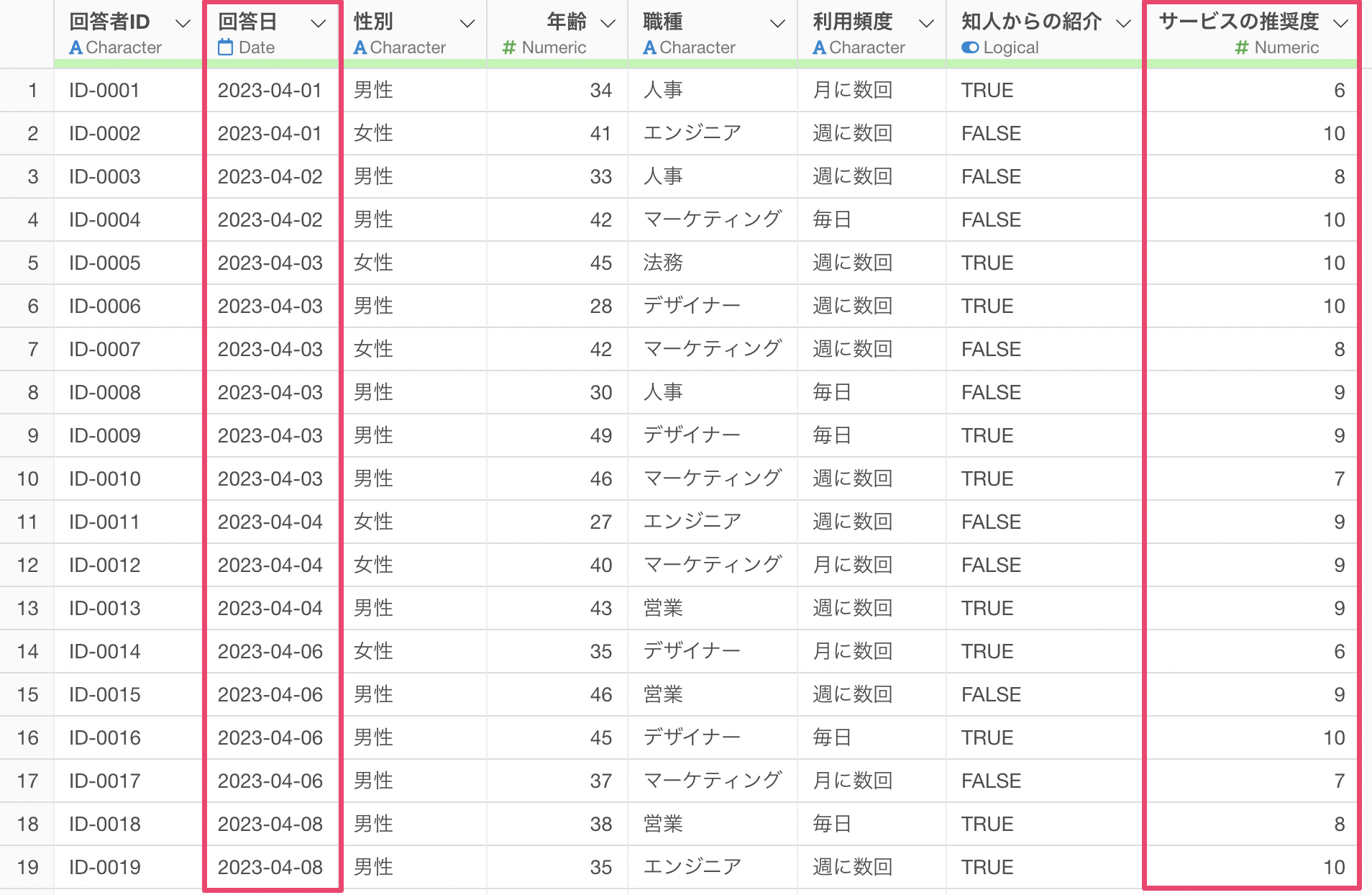Click the ID-0010 cell
Viewport: 1372px width, 895px height.
[x=105, y=479]
